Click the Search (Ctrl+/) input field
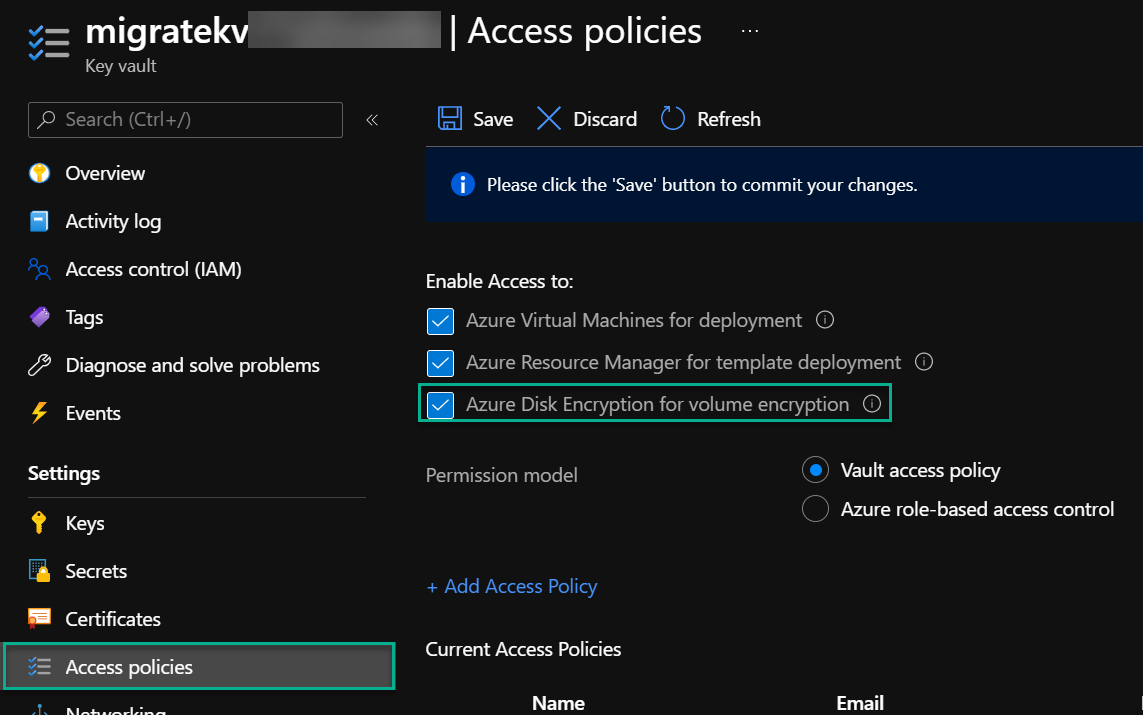Screen dimensions: 1143x715 tap(185, 120)
